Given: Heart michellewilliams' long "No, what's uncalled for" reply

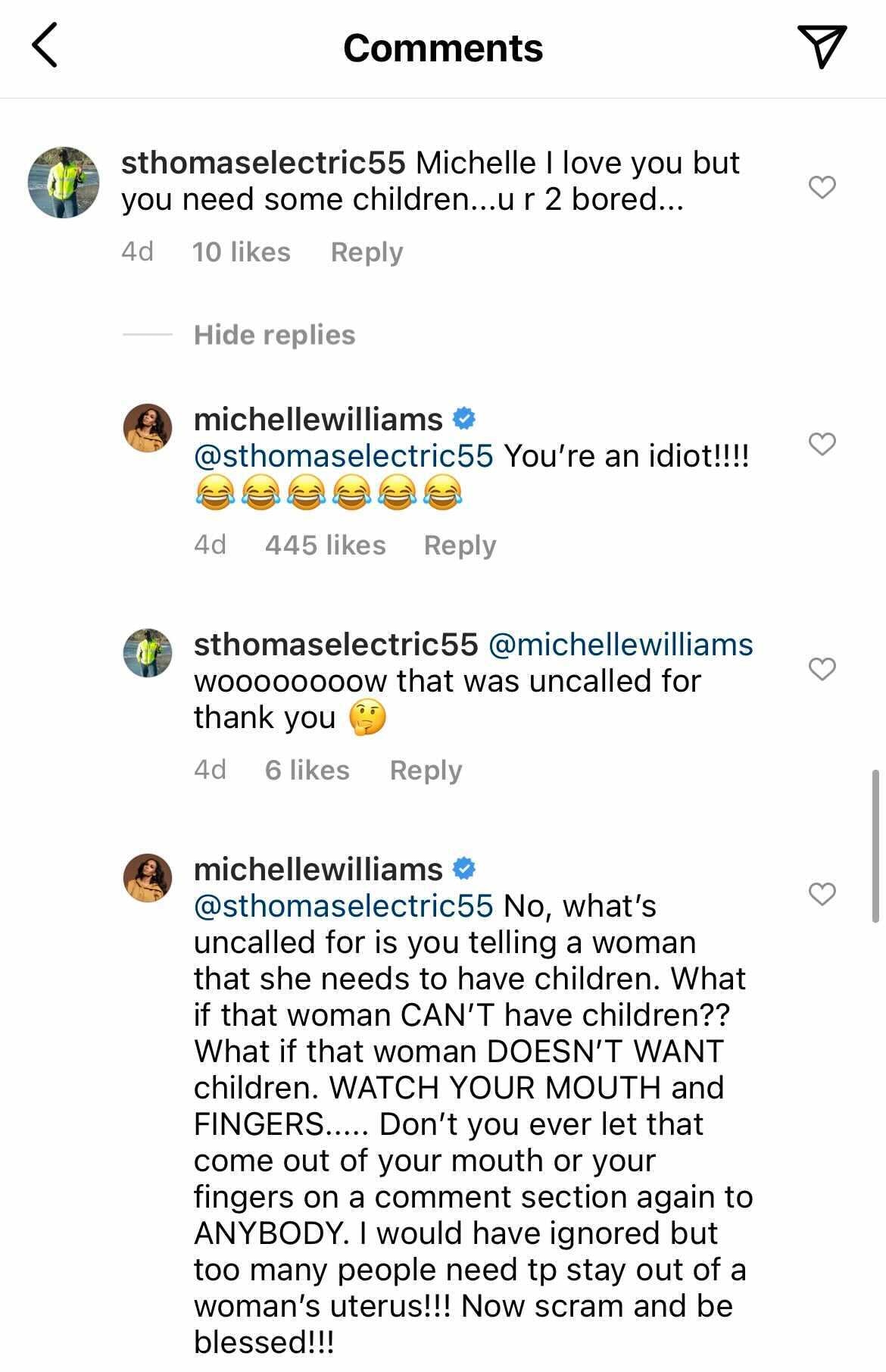Looking at the screenshot, I should (x=822, y=894).
